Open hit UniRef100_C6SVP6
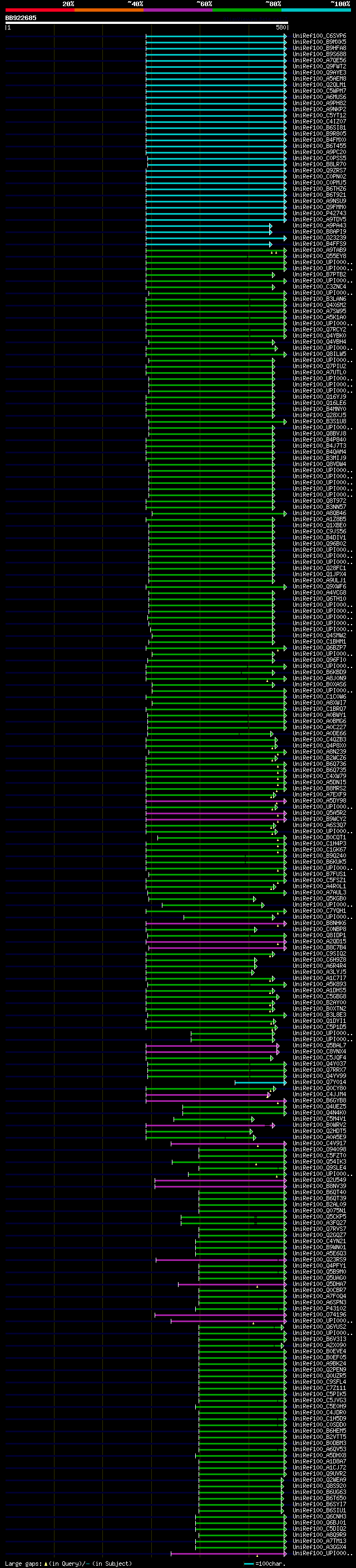This screenshot has height=1568, width=356. pyautogui.click(x=319, y=36)
